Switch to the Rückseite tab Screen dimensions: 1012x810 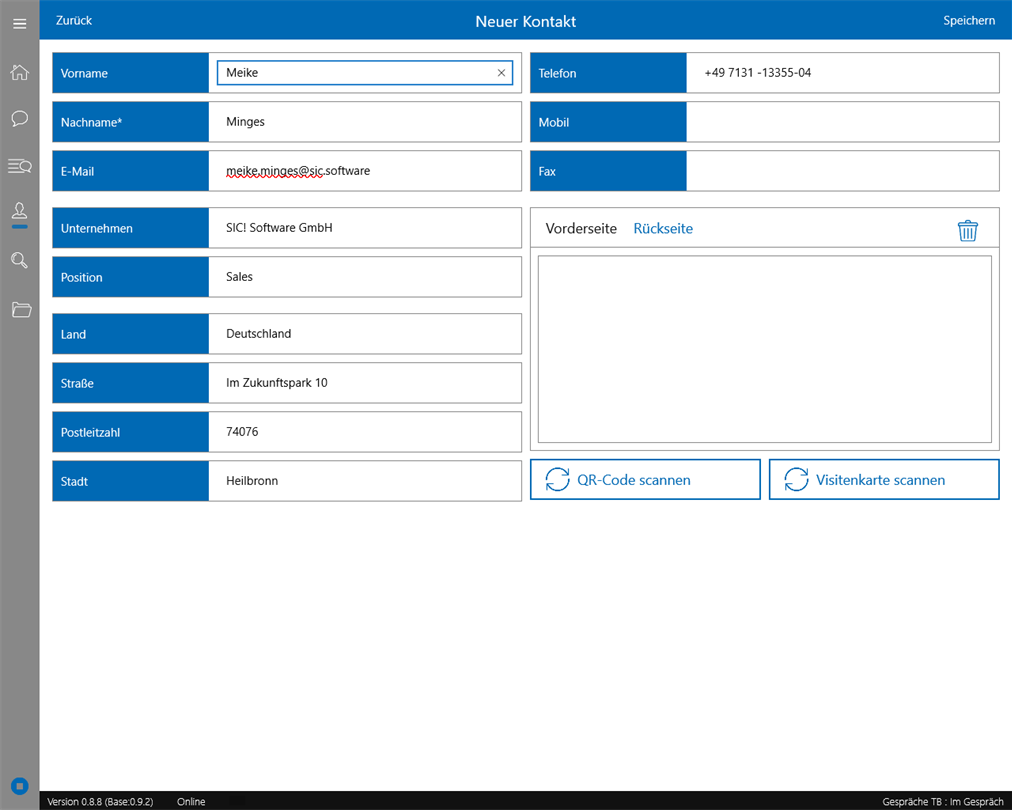coord(663,228)
